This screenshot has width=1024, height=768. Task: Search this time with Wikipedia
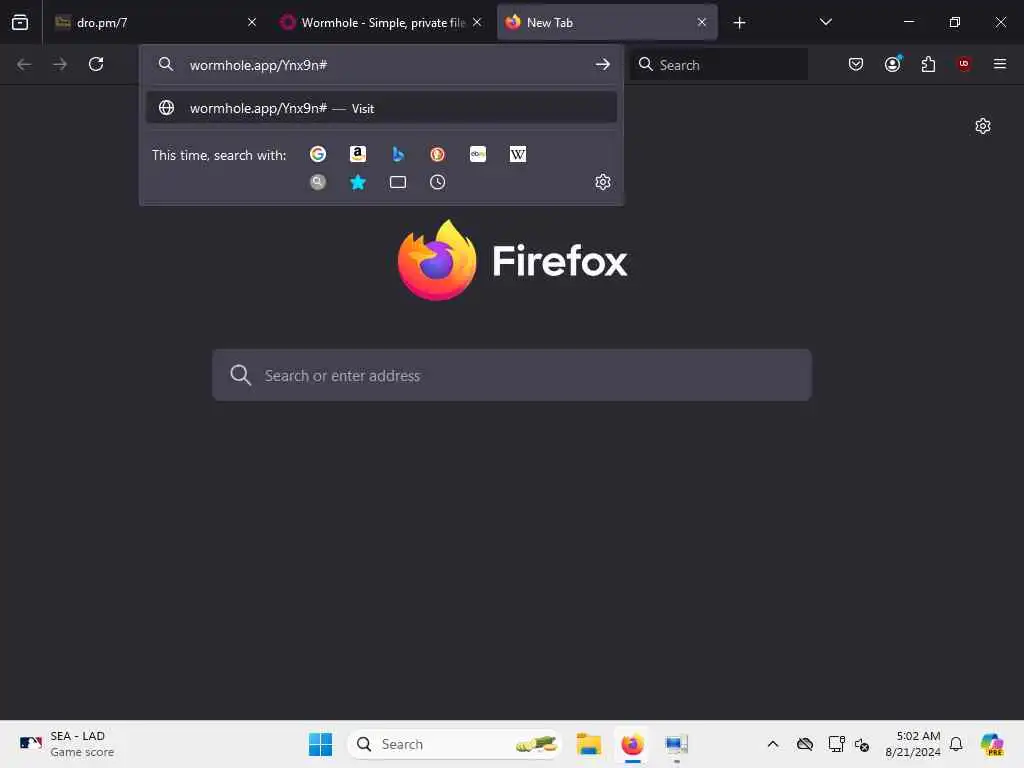click(518, 154)
